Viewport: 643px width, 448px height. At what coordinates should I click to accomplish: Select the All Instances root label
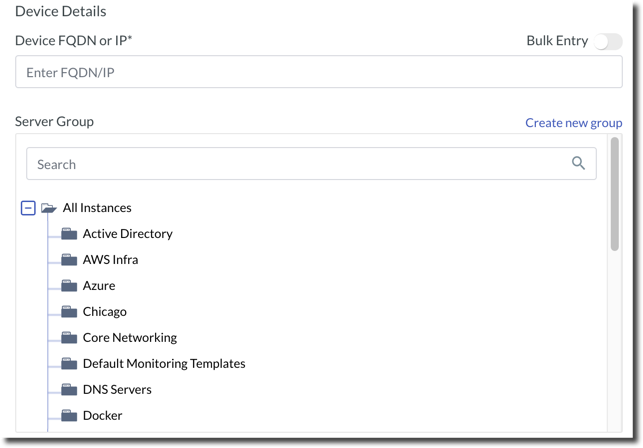click(x=97, y=208)
